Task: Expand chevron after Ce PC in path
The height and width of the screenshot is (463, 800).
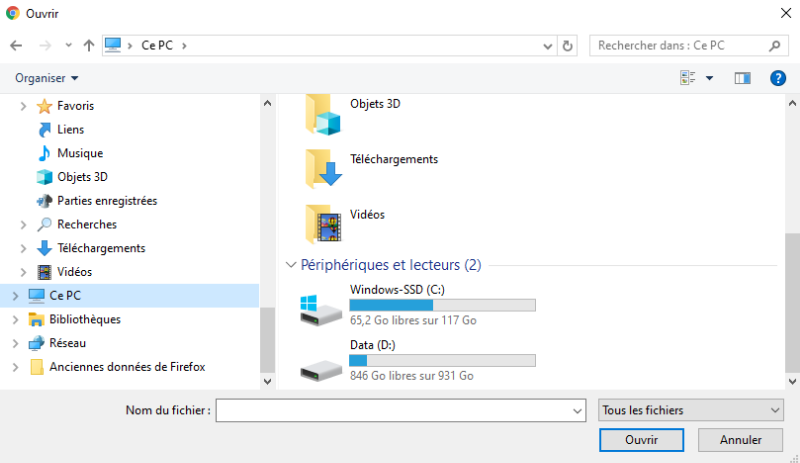Action: 184,45
